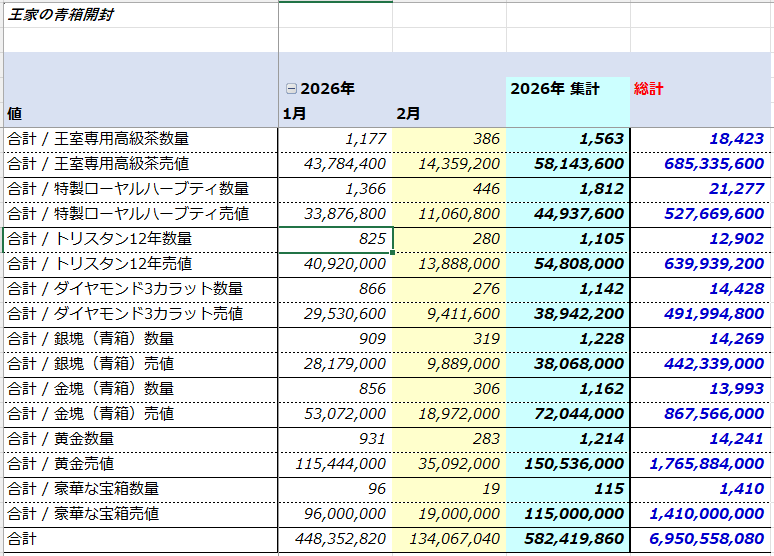Select grand total 21,277 for 特製ローヤルハーブティ数量
The width and height of the screenshot is (774, 556).
click(x=738, y=189)
